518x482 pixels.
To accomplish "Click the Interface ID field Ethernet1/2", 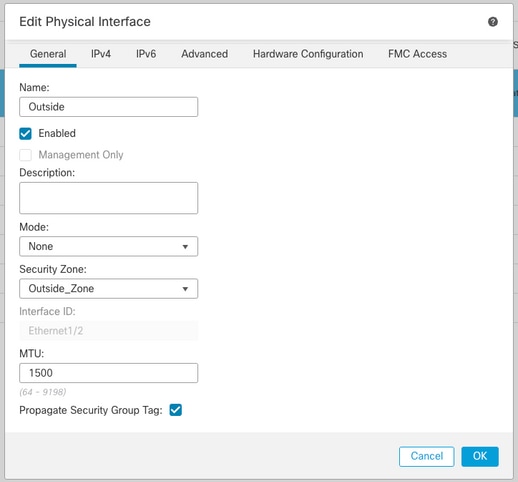I will (109, 331).
